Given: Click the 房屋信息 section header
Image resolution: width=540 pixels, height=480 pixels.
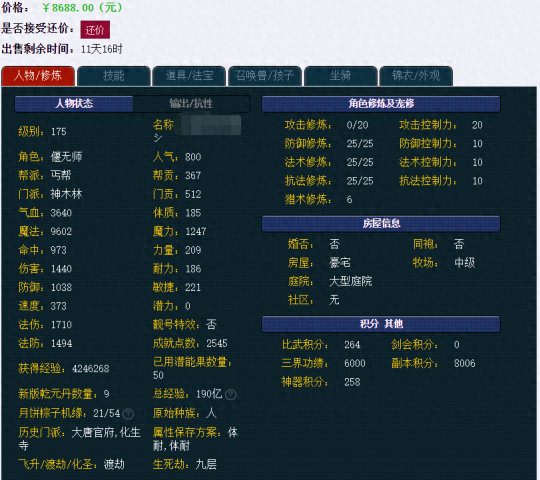Looking at the screenshot, I should pyautogui.click(x=381, y=223).
